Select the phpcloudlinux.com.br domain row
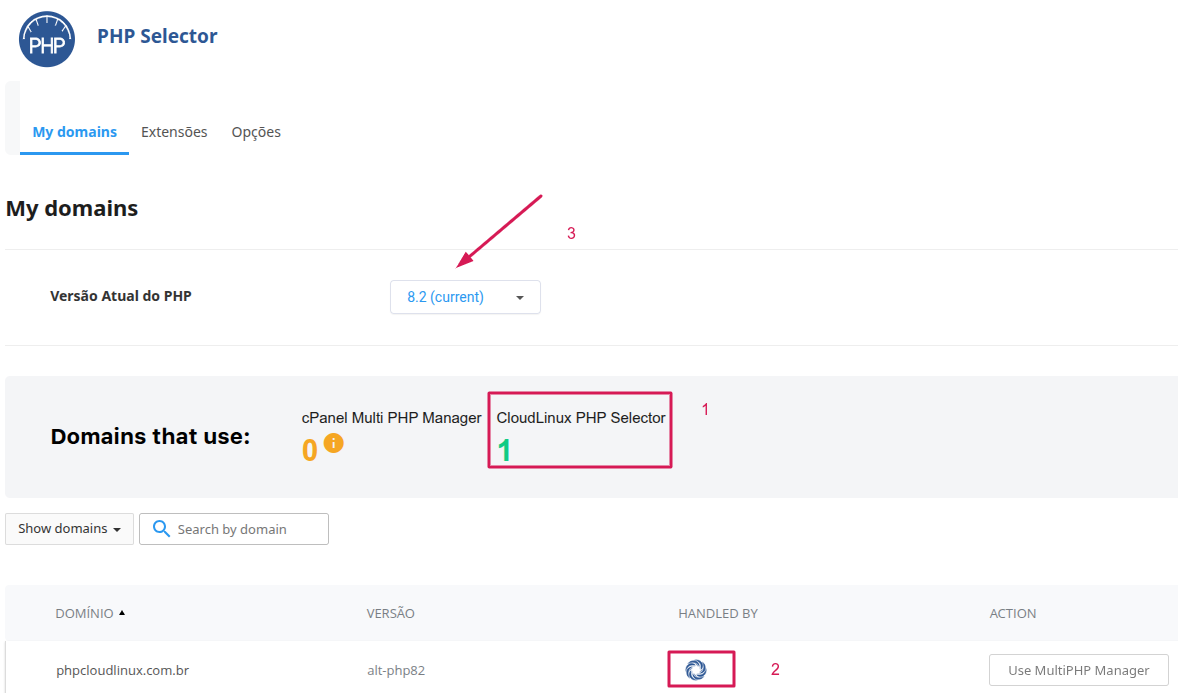This screenshot has height=693, width=1178. pos(122,670)
